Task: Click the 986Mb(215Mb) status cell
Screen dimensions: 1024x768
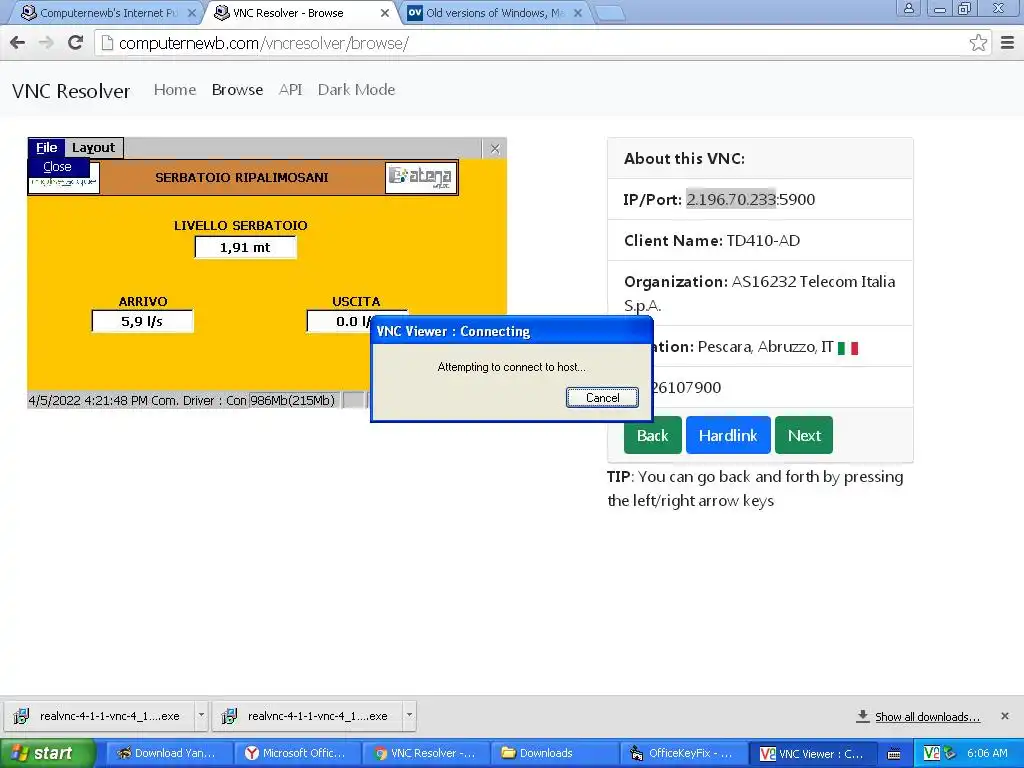Action: pyautogui.click(x=293, y=400)
